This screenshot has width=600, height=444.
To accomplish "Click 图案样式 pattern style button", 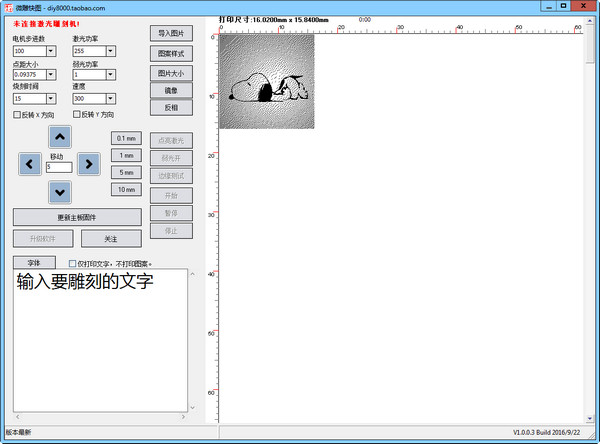I will pos(171,54).
